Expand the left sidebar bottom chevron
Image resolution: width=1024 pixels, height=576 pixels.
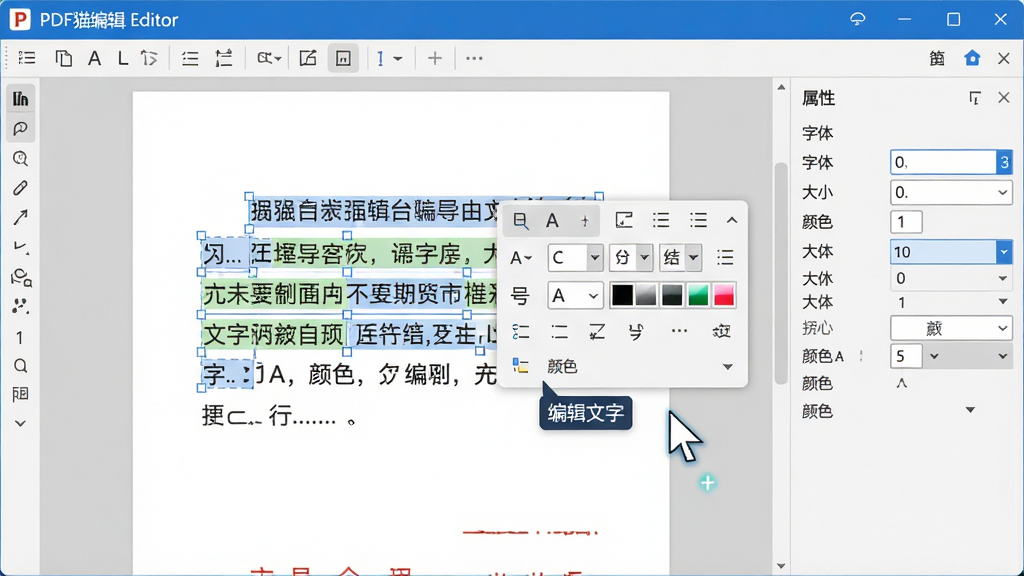(x=20, y=423)
